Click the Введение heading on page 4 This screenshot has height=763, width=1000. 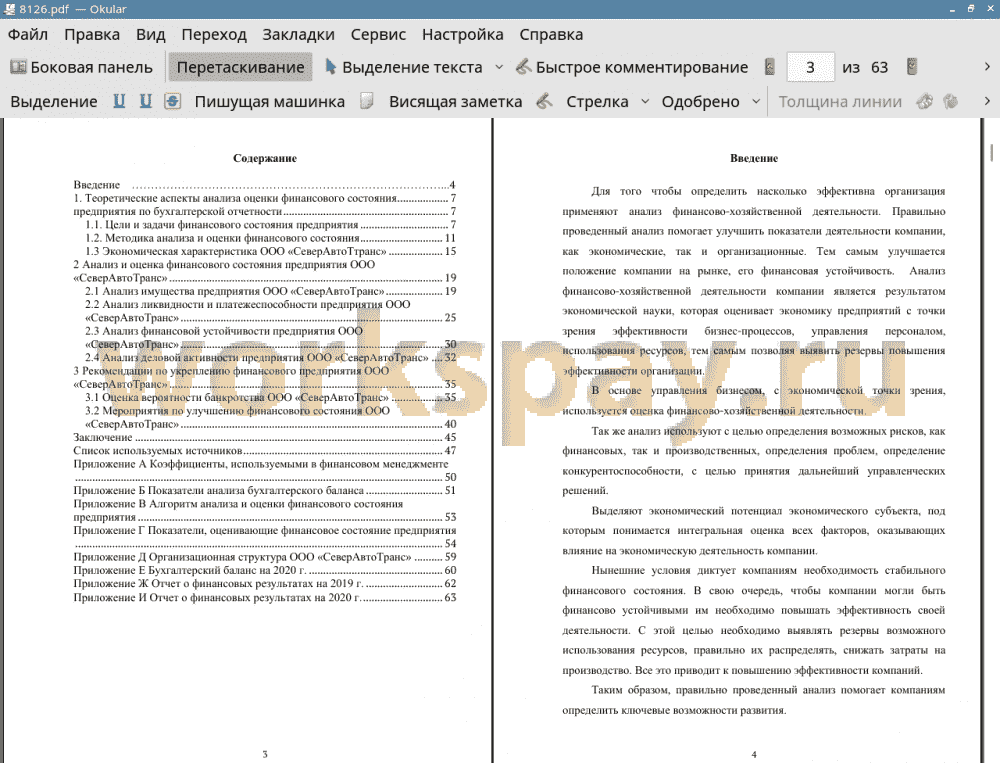tap(754, 158)
